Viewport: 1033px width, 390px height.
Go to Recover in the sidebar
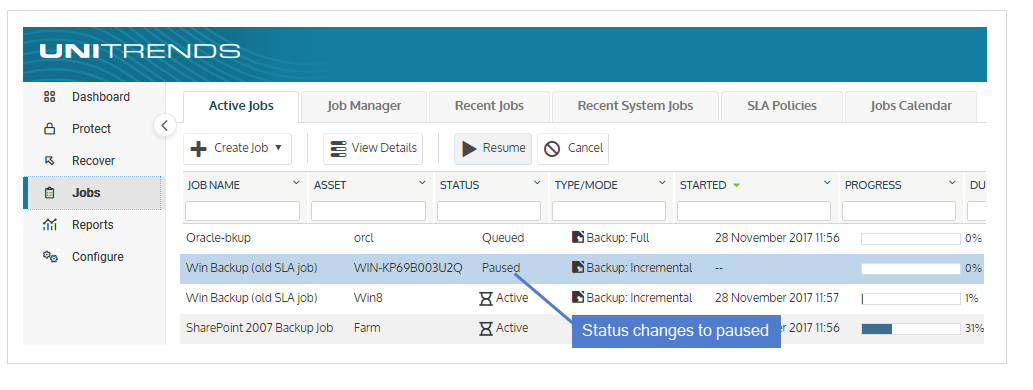[x=93, y=161]
